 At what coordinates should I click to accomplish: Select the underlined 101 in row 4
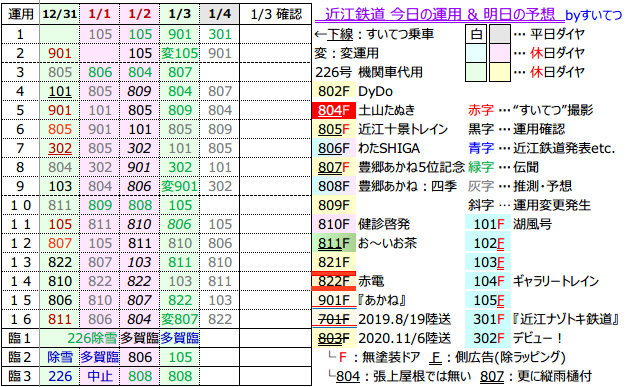point(60,91)
